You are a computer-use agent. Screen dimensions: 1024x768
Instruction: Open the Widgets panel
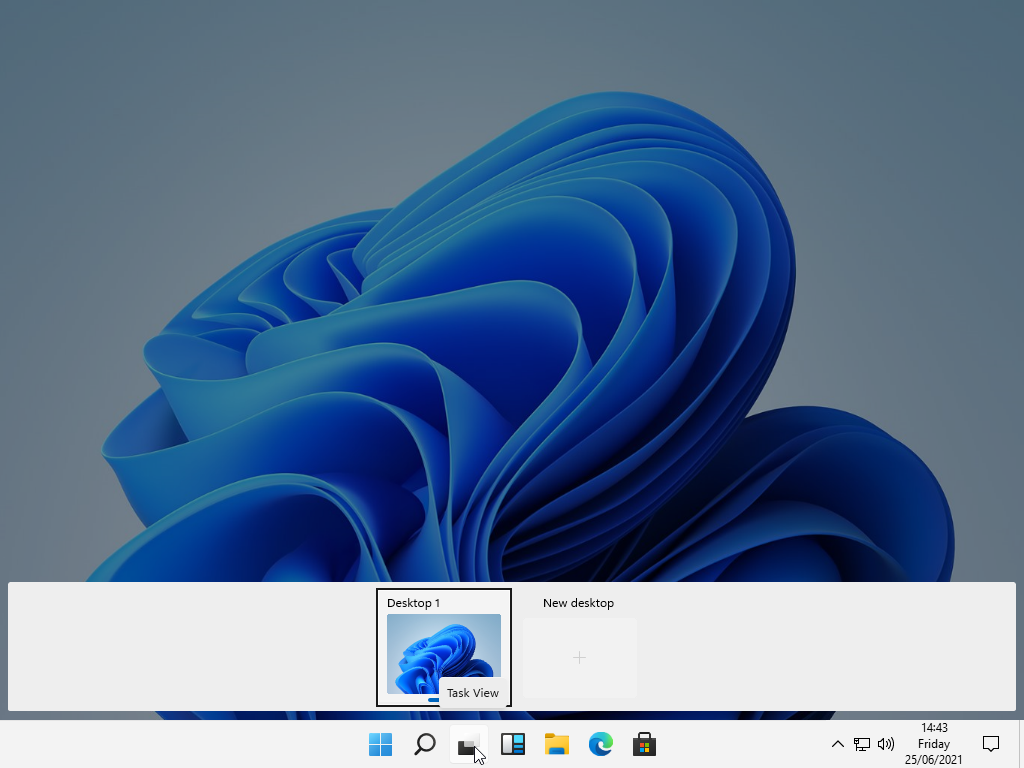pos(513,744)
